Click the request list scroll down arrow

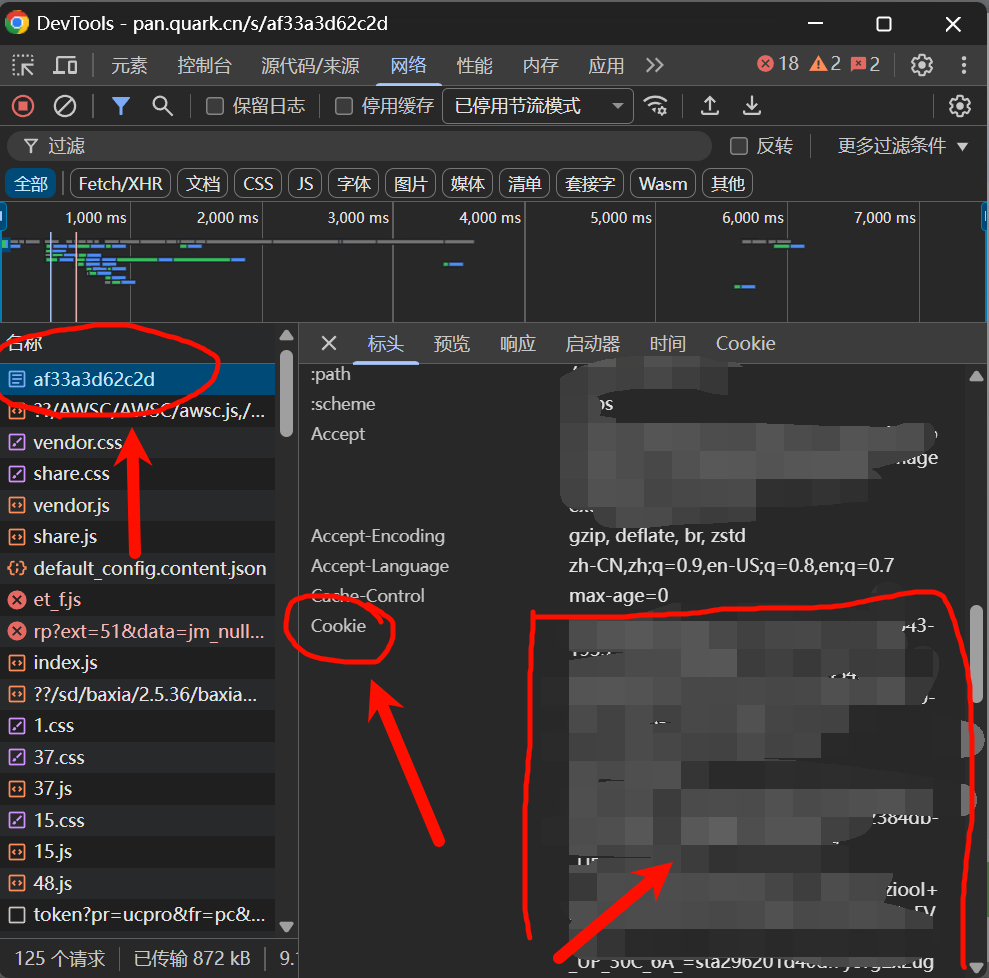286,926
